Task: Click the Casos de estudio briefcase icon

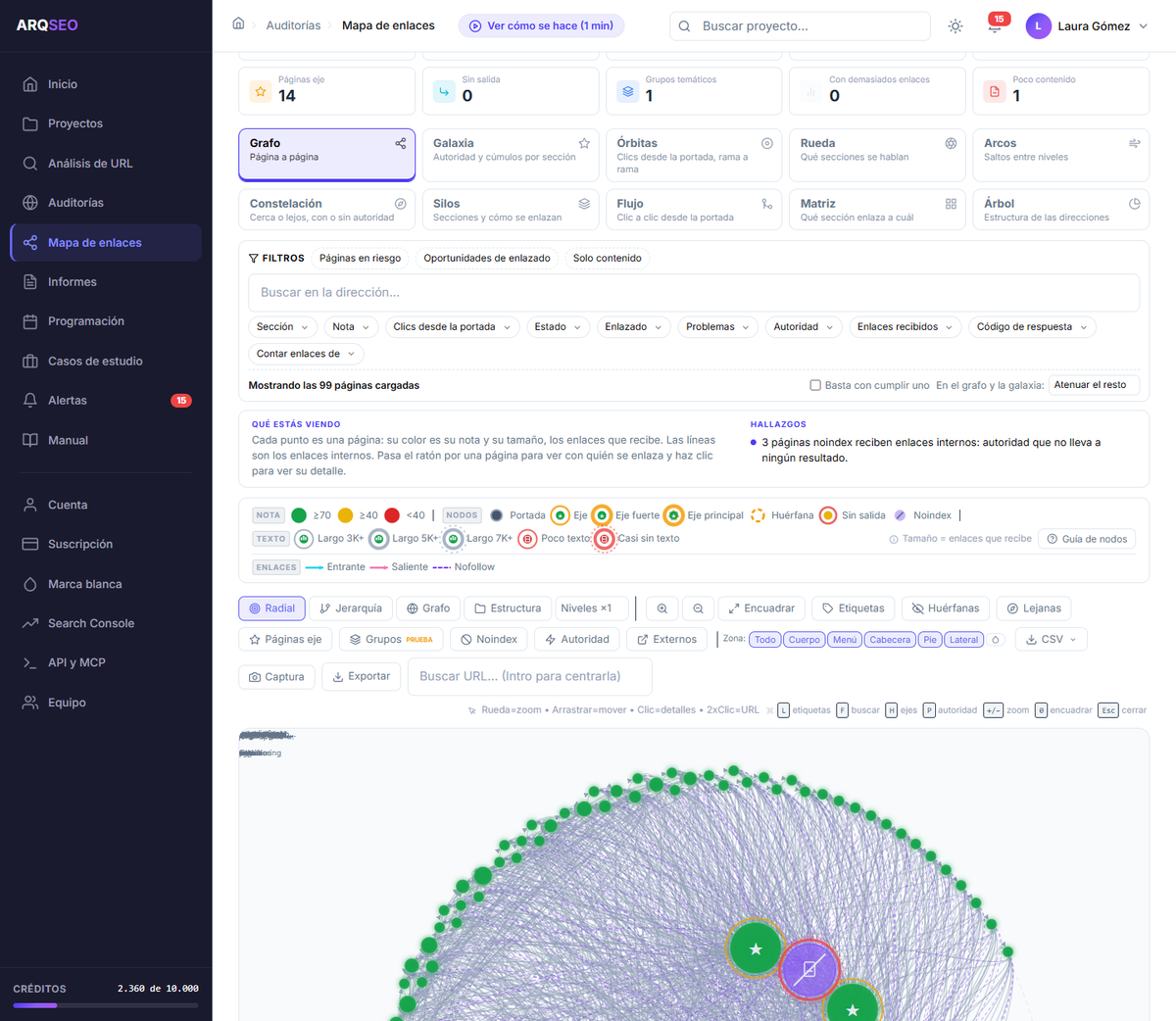Action: [30, 362]
